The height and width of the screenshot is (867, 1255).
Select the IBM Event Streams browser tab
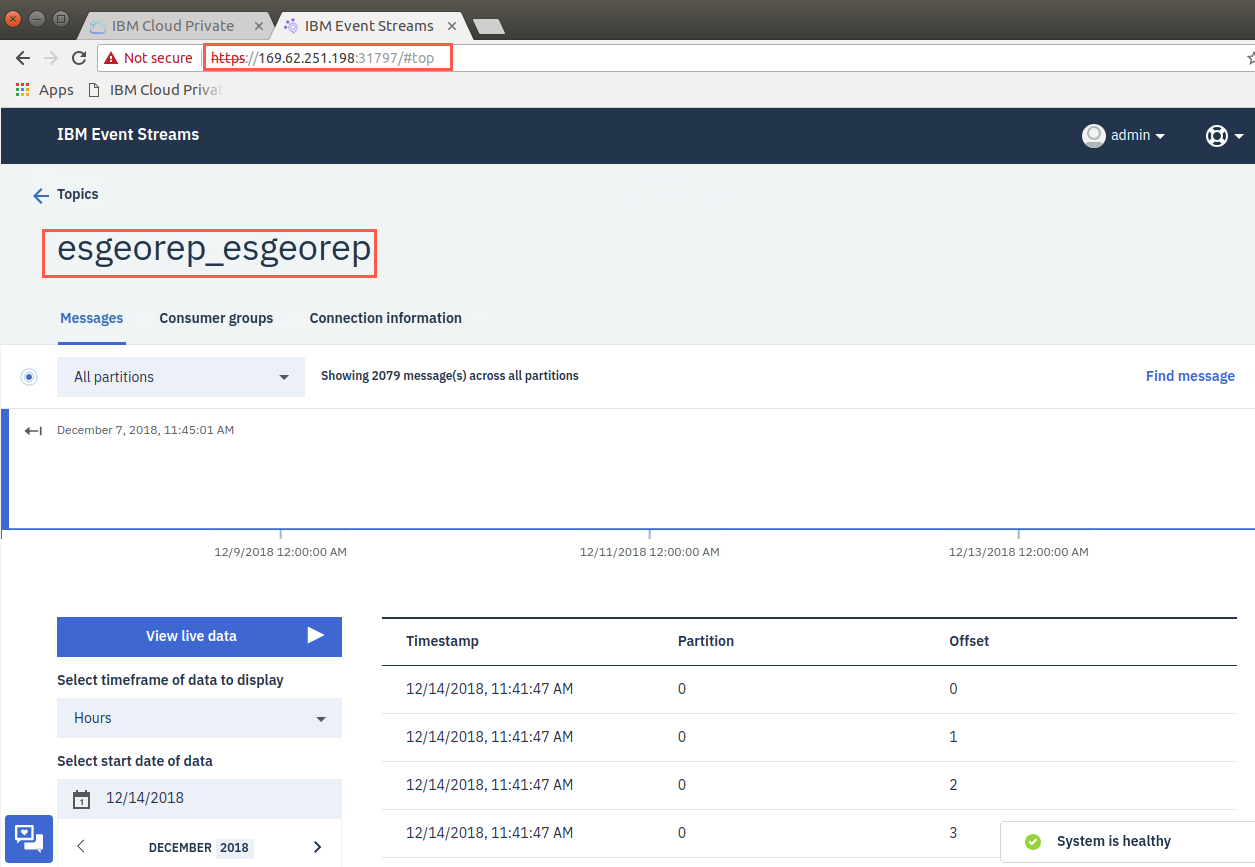tap(370, 26)
